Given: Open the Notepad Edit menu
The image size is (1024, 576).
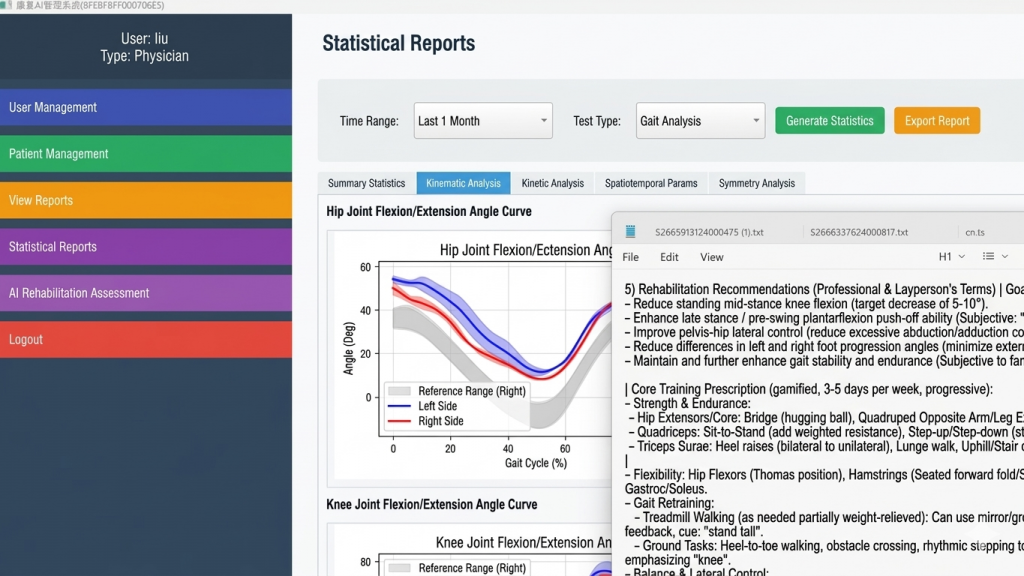Looking at the screenshot, I should point(669,257).
